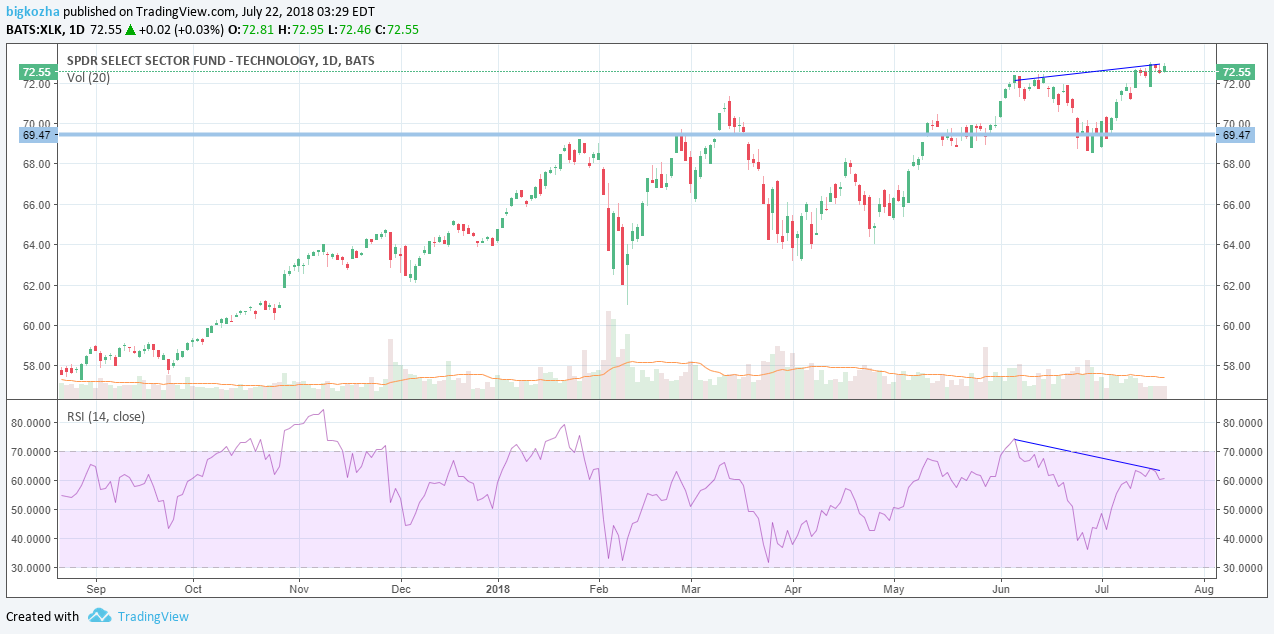Click the Aug label on the time axis
Image resolution: width=1274 pixels, height=634 pixels.
1204,590
